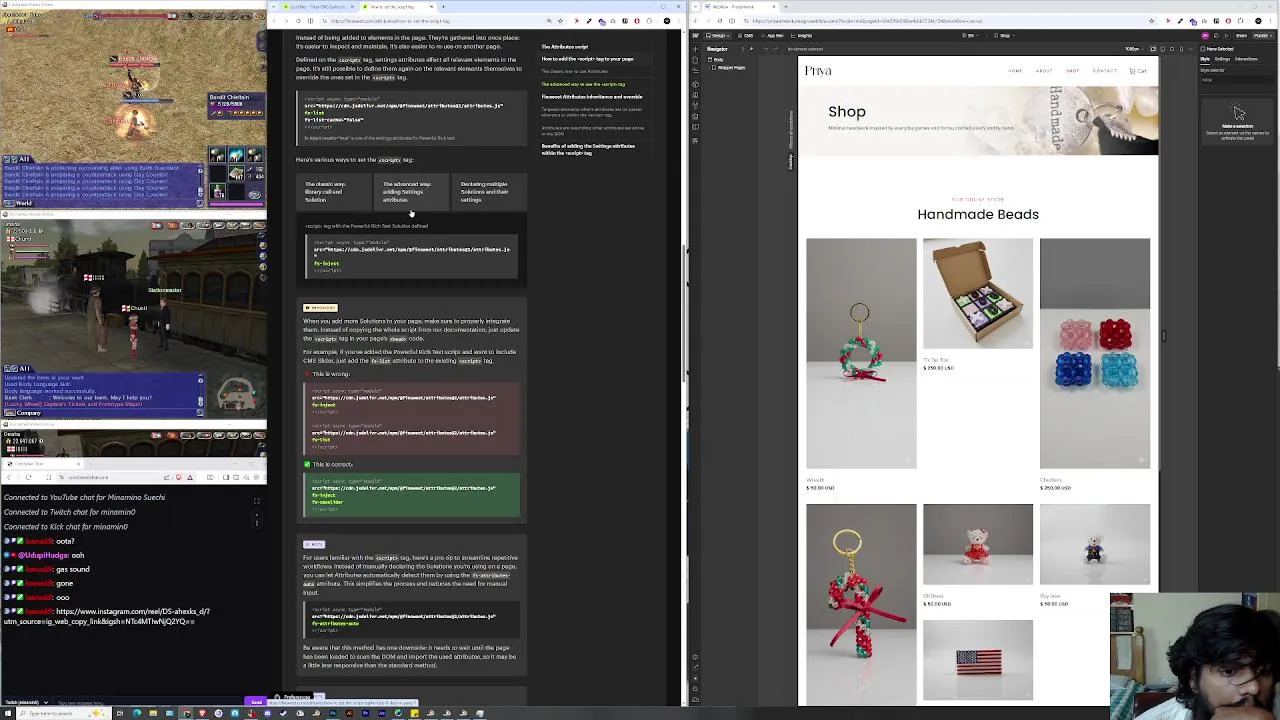Select 'The classic way' tab in docs

(x=332, y=192)
